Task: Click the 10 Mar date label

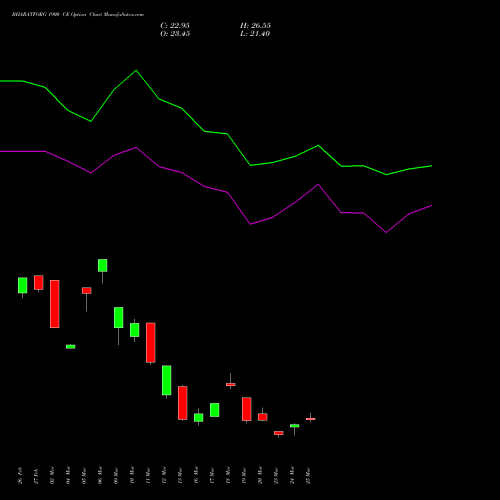Action: pyautogui.click(x=132, y=475)
